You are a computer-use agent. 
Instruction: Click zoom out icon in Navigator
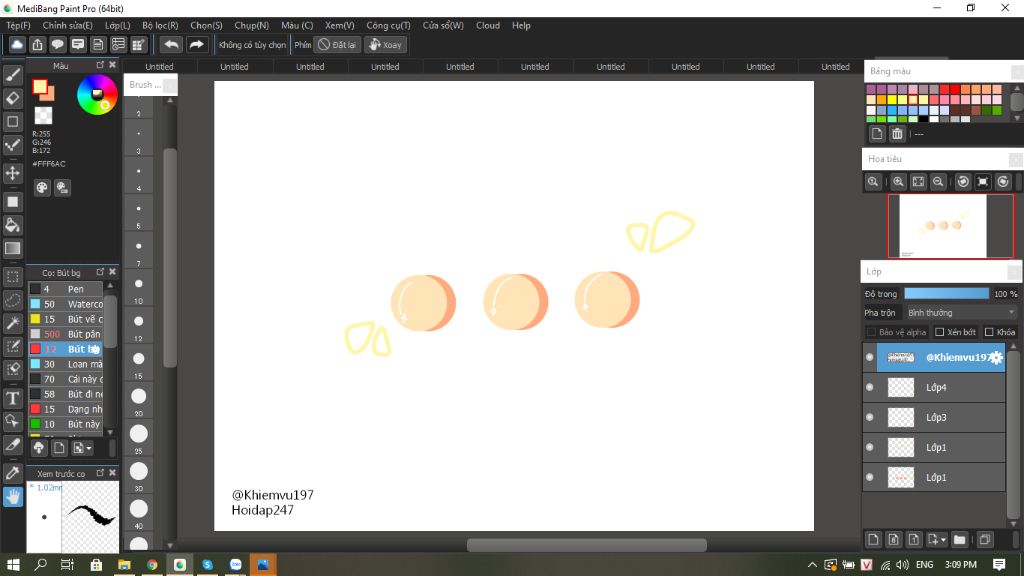coord(938,182)
